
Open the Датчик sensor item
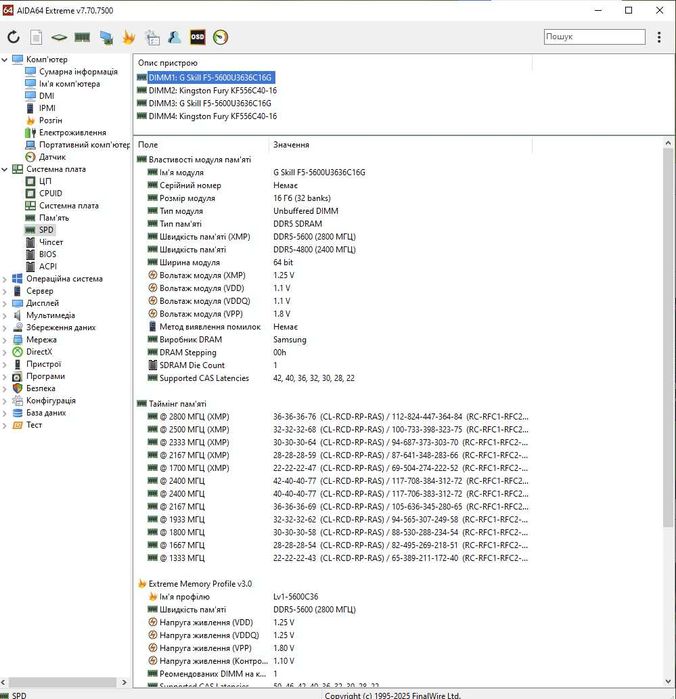click(x=52, y=157)
